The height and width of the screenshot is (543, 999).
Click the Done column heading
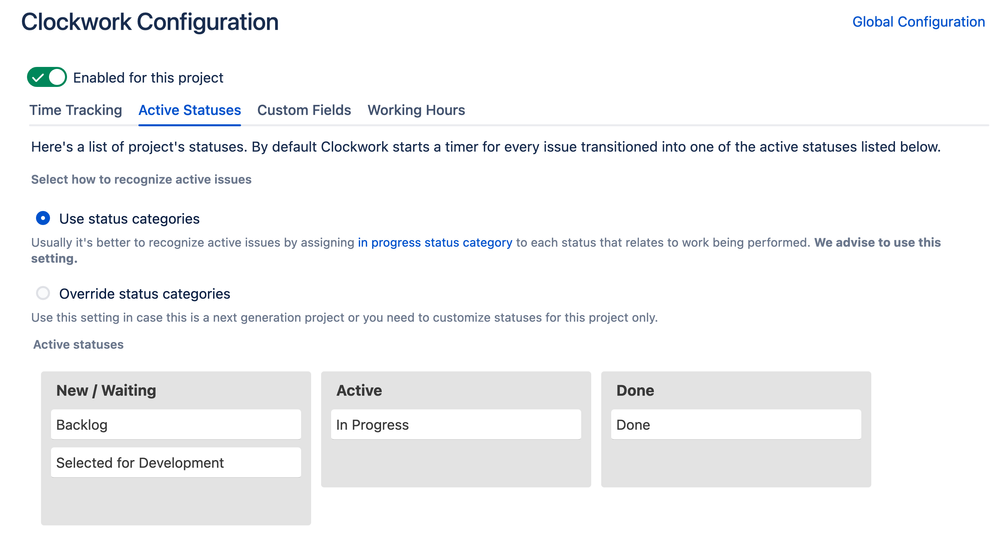(635, 390)
